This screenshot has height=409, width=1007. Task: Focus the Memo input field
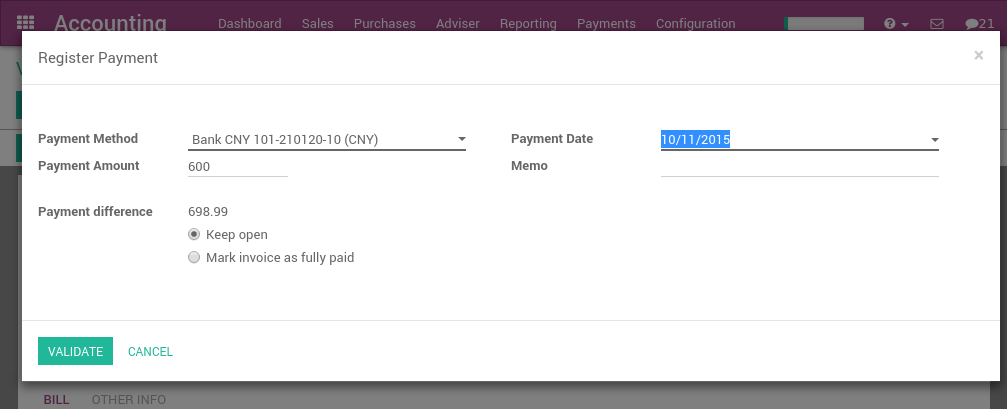click(x=799, y=166)
